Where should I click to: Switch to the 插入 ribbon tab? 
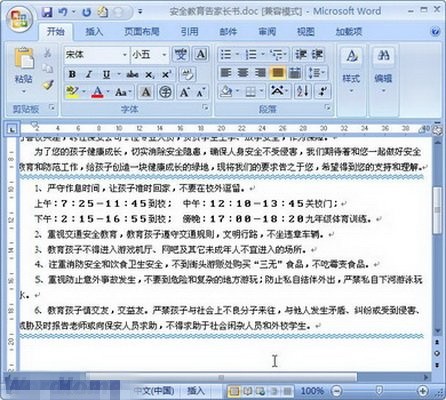pyautogui.click(x=94, y=32)
